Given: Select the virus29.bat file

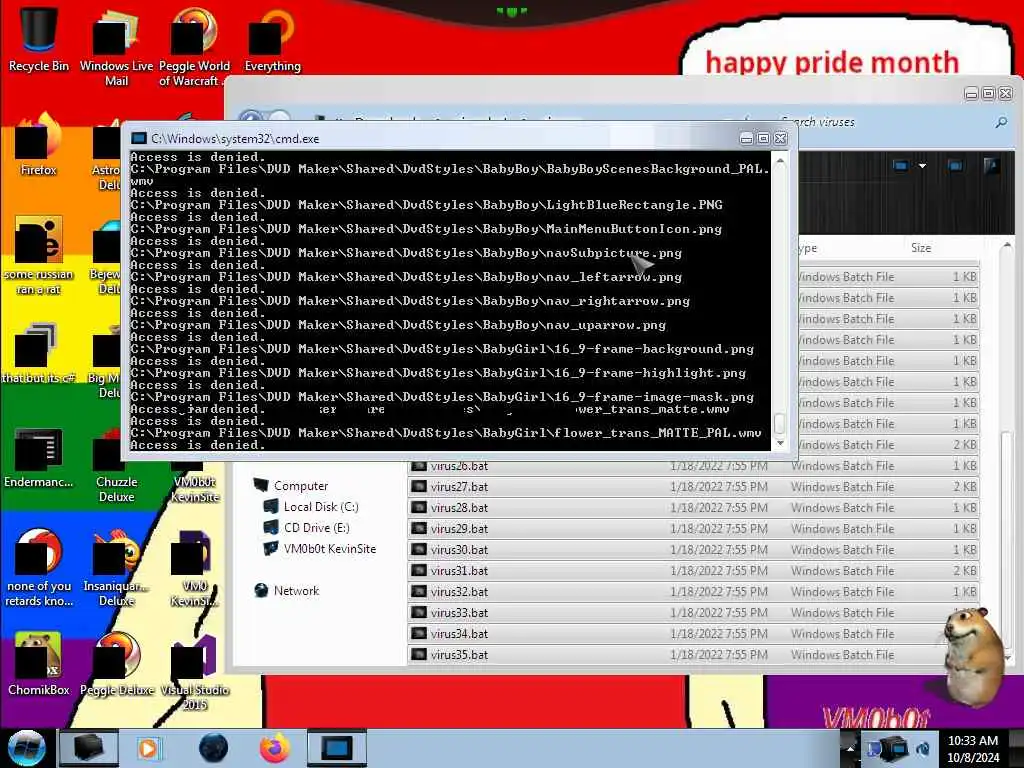Looking at the screenshot, I should pos(694,528).
